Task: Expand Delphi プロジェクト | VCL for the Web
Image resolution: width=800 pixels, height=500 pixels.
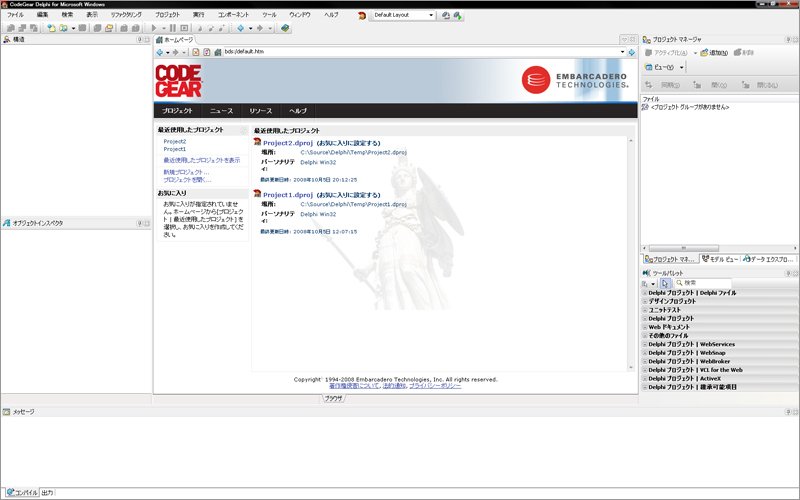Action: pos(645,370)
